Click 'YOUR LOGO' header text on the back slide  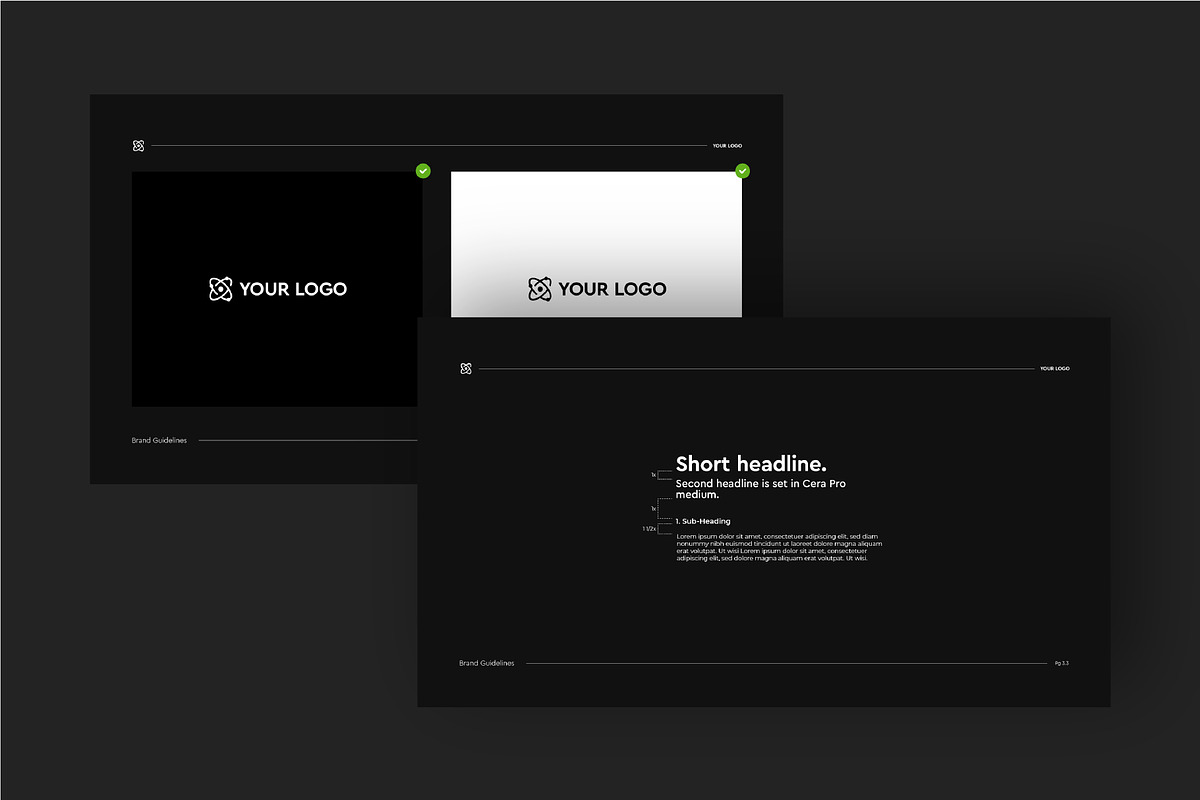click(727, 146)
